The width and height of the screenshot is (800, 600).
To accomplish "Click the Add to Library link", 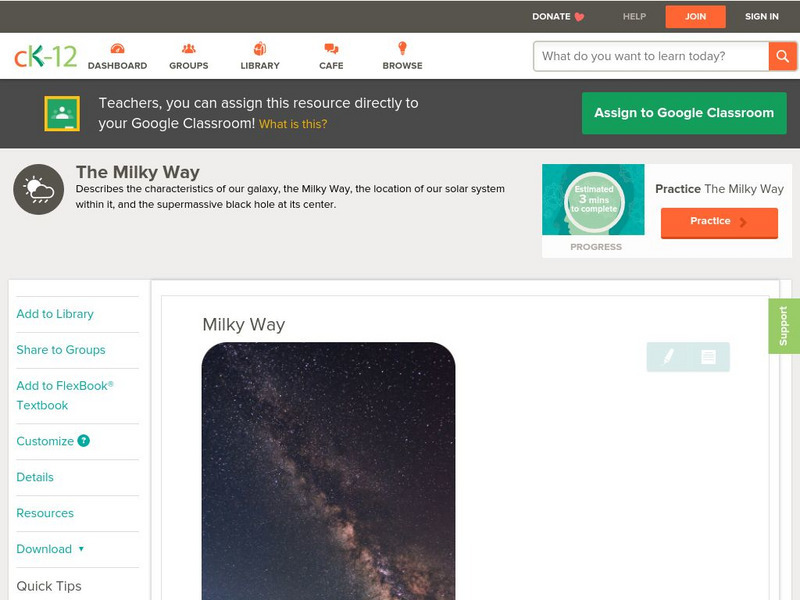I will (55, 314).
